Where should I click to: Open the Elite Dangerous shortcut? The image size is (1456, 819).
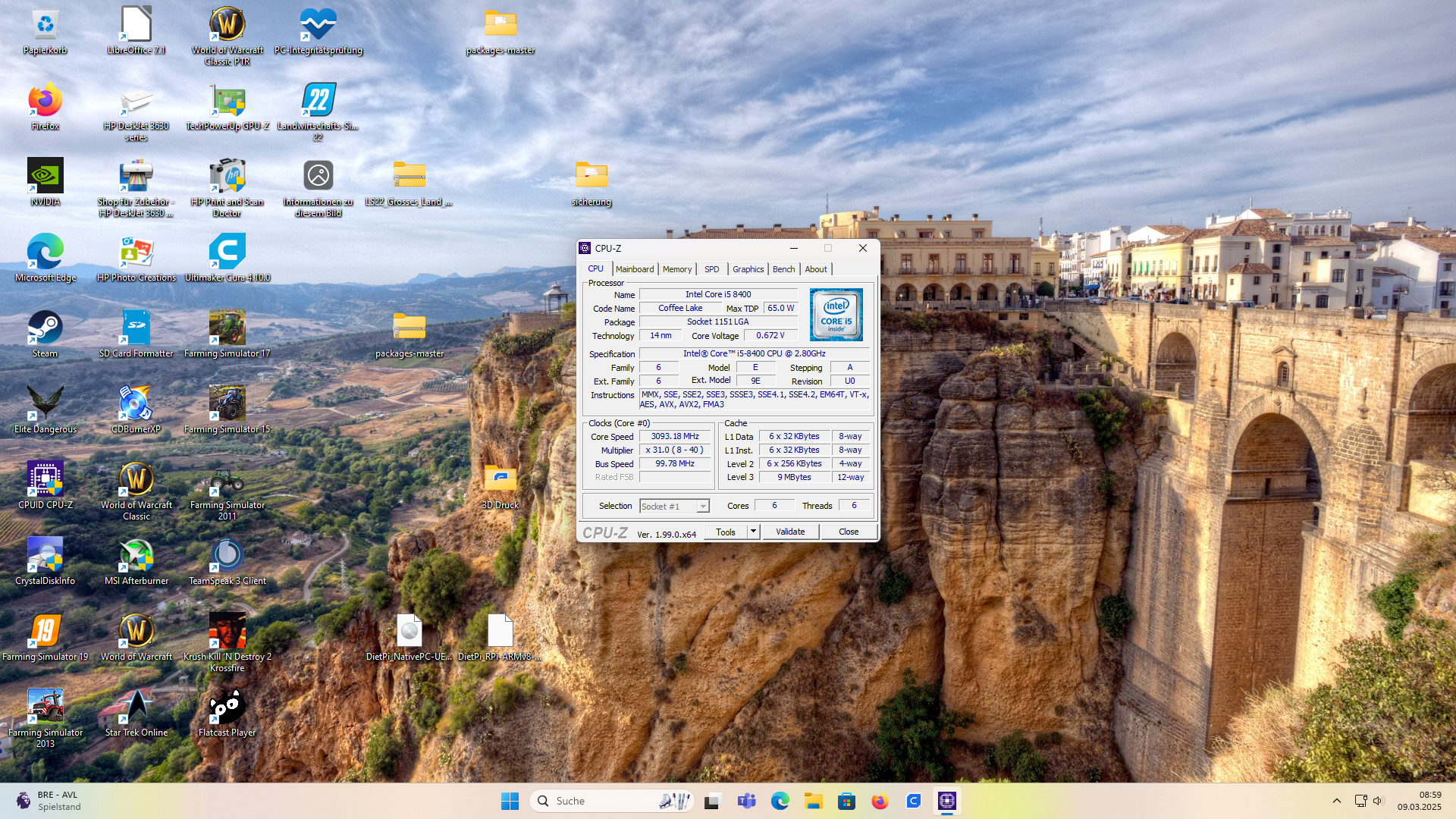click(x=45, y=405)
